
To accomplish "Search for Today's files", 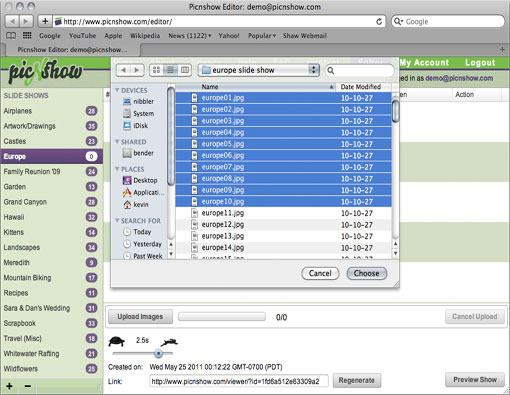I will tap(137, 232).
